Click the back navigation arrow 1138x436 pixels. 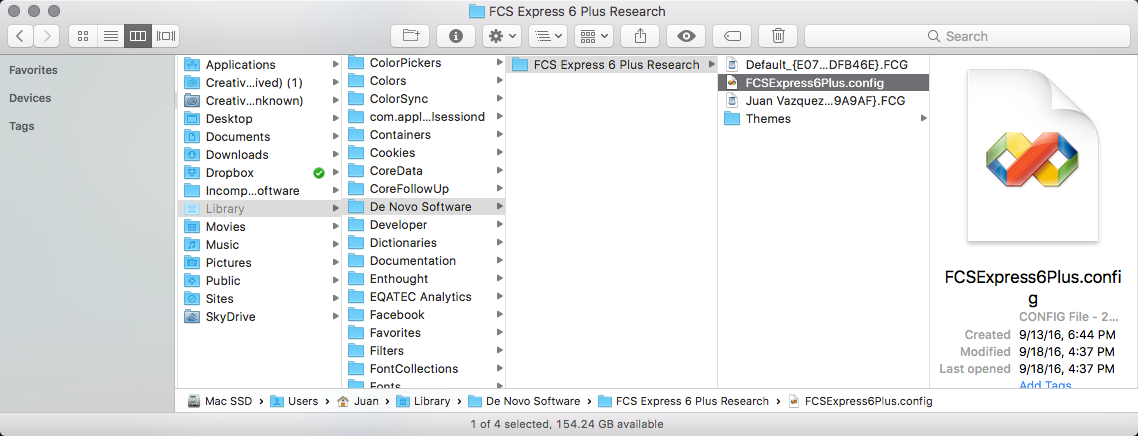(21, 36)
